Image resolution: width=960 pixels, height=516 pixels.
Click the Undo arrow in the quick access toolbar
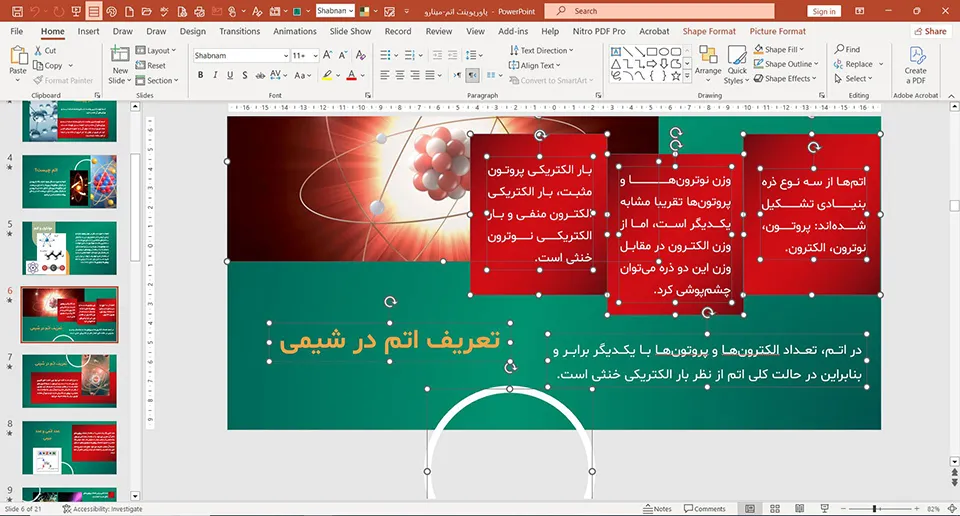tap(35, 11)
